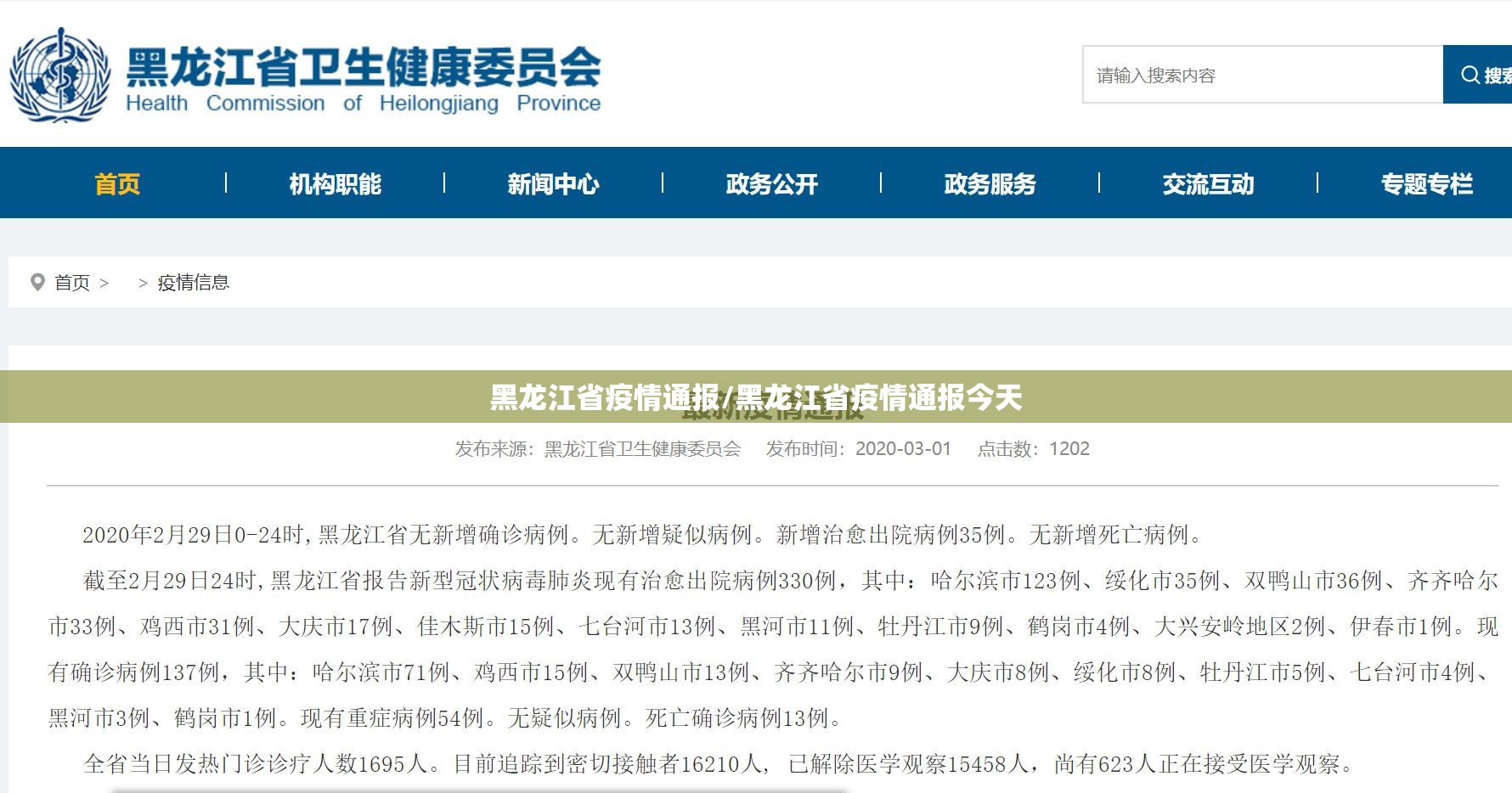Click the horizontal scrollbar at page bottom
Viewport: 1512px width, 793px height.
[480, 790]
